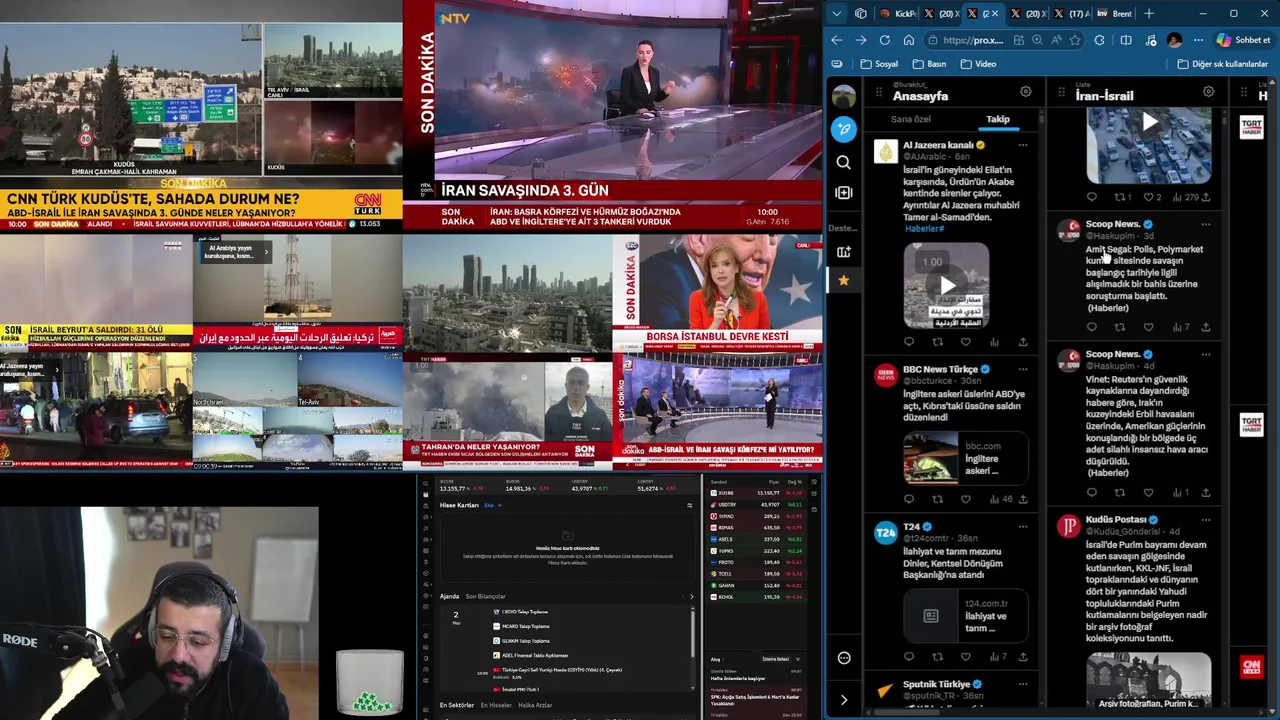Open the En Hisseler tab in stock app

click(496, 705)
